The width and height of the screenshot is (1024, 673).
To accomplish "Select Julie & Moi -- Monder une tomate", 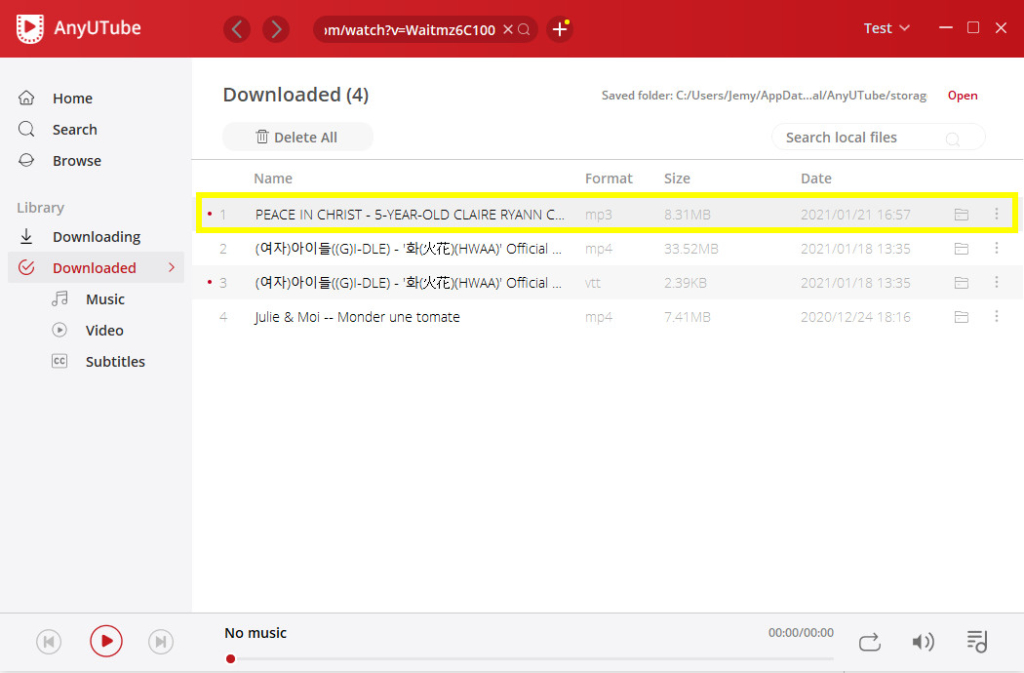I will [357, 317].
